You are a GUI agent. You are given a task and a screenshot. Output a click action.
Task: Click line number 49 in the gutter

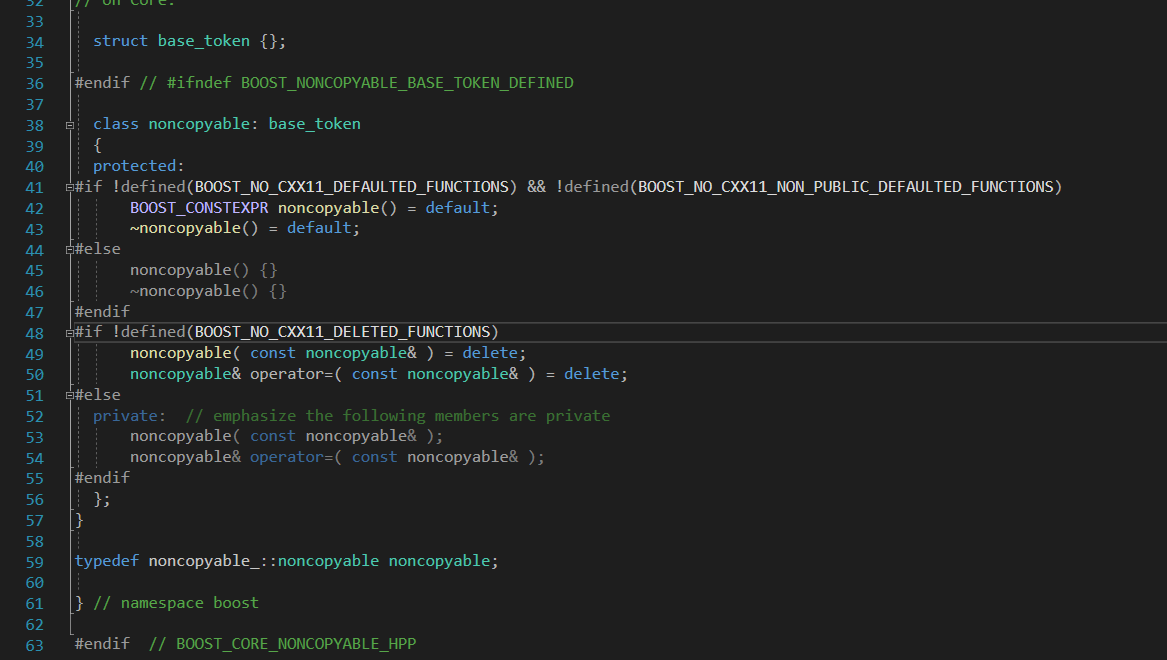(x=35, y=354)
